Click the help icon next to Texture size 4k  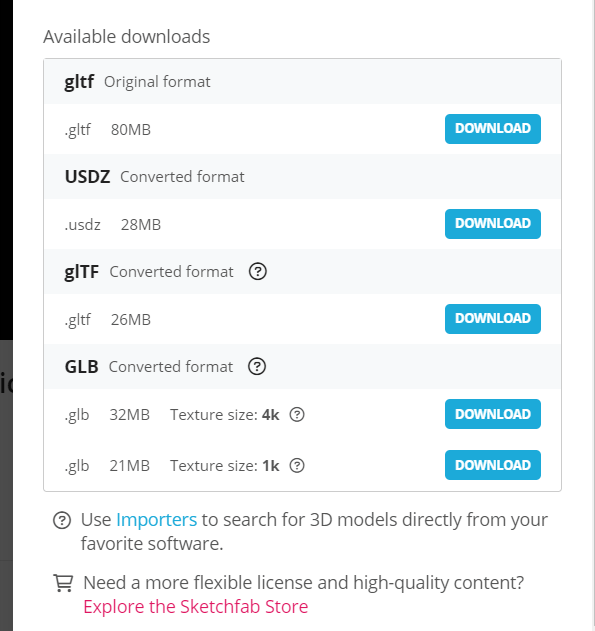tap(297, 414)
